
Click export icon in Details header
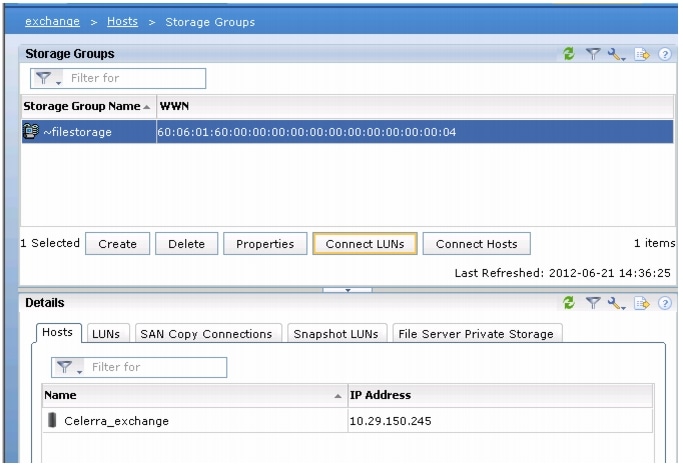point(642,303)
